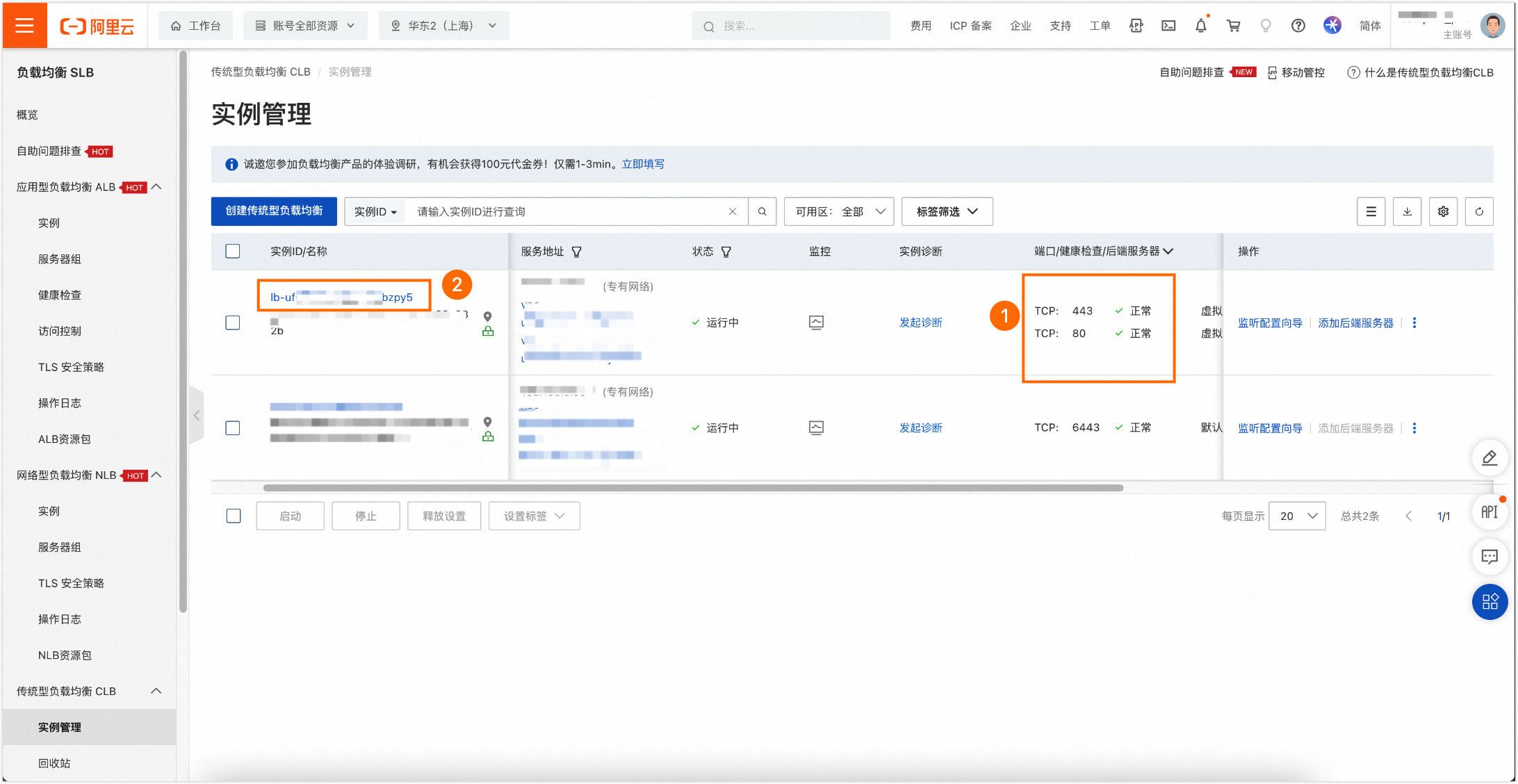Toggle the select-all header checkbox

coord(233,251)
